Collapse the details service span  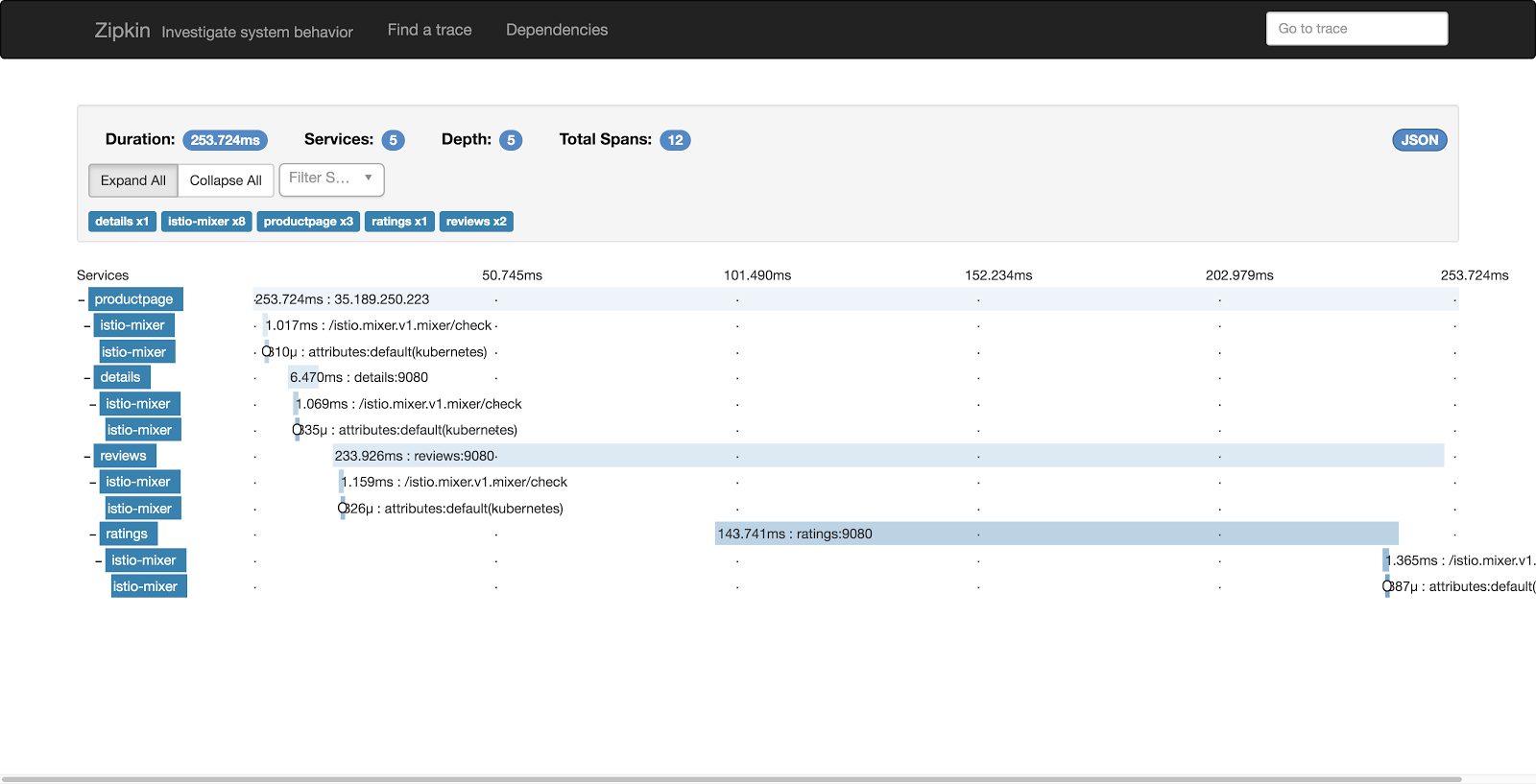click(87, 378)
